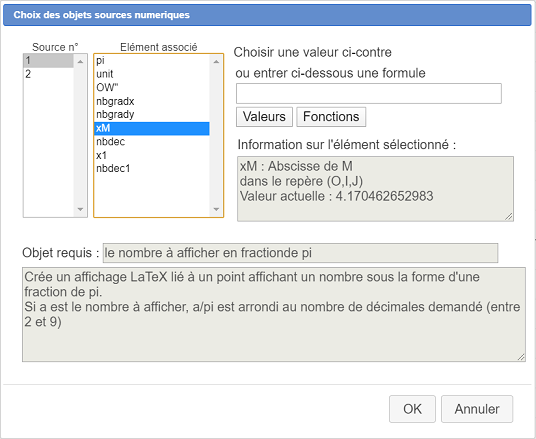The height and width of the screenshot is (439, 536).
Task: Select highlighted xM entry
Action: (x=152, y=128)
